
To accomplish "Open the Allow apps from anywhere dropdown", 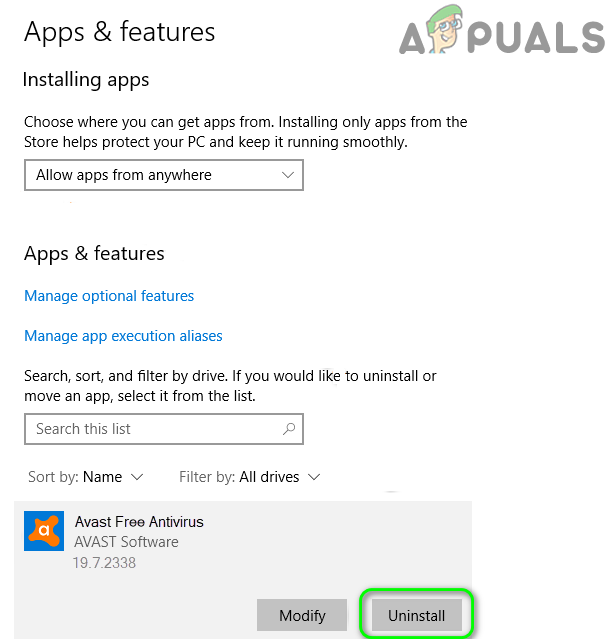I will click(164, 175).
